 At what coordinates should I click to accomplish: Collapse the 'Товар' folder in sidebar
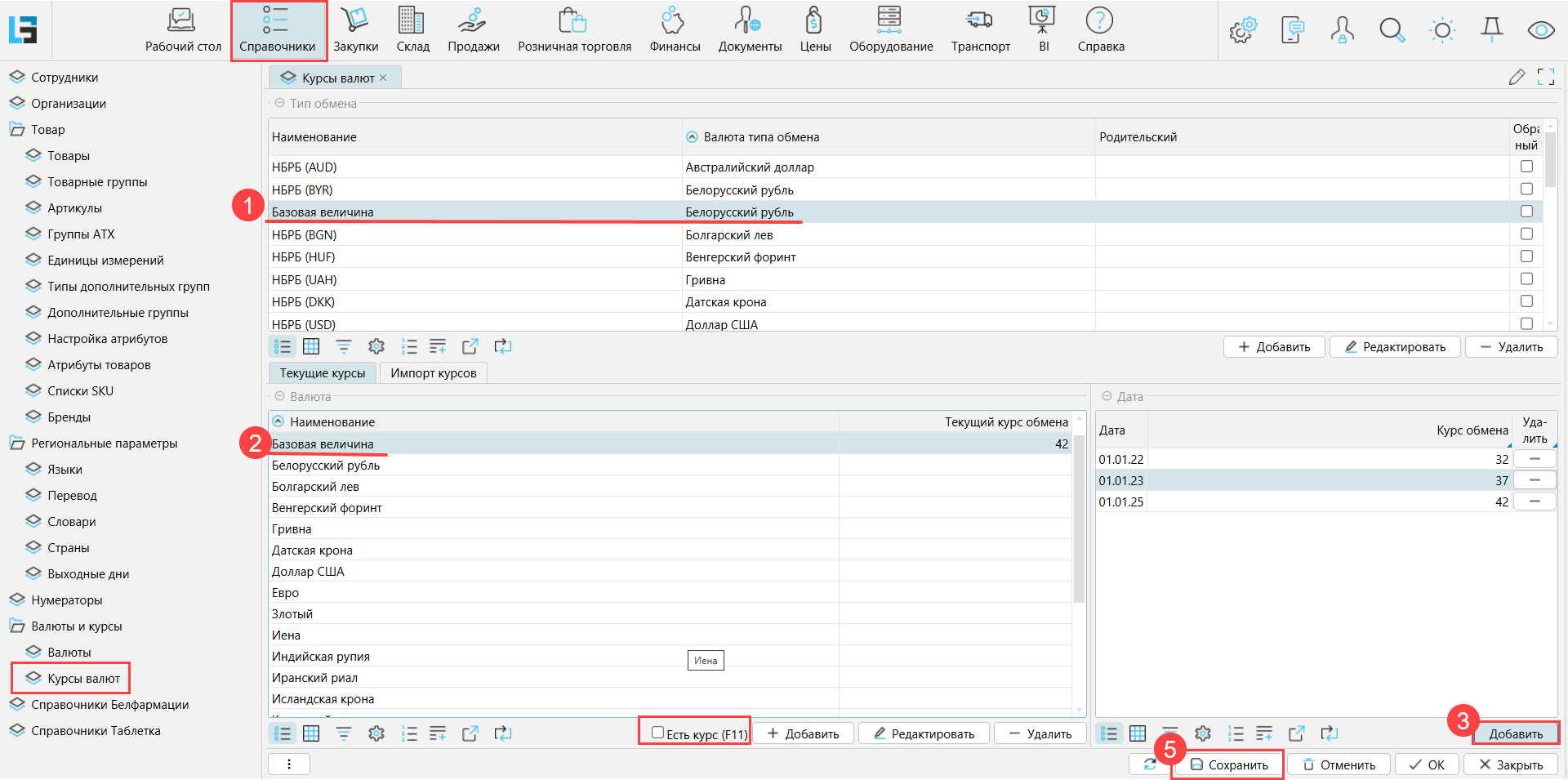17,130
